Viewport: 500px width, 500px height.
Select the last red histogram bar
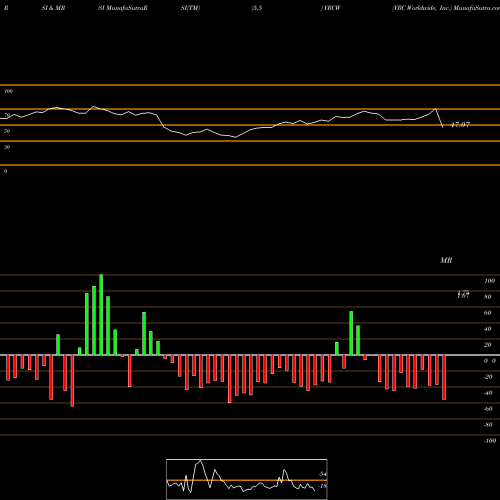[x=444, y=377]
